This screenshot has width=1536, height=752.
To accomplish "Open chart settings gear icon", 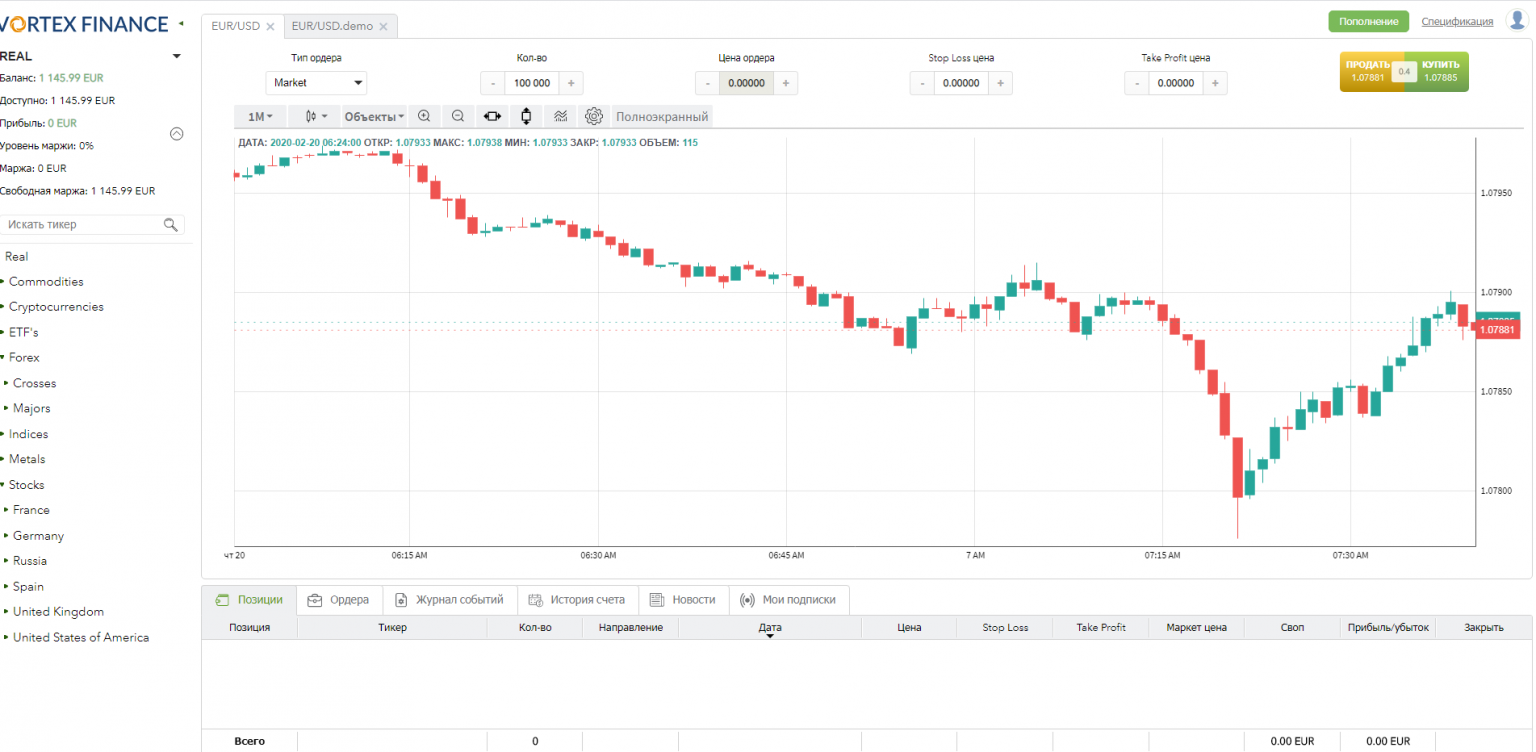I will click(594, 116).
